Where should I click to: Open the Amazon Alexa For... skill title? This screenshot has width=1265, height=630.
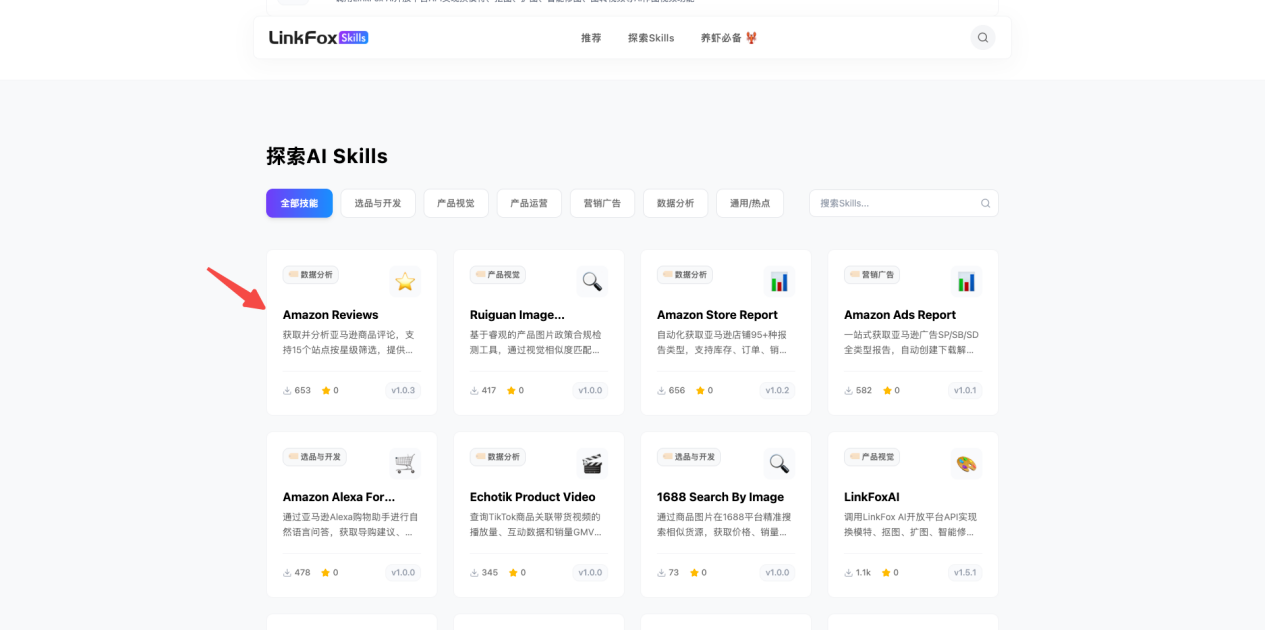[338, 497]
